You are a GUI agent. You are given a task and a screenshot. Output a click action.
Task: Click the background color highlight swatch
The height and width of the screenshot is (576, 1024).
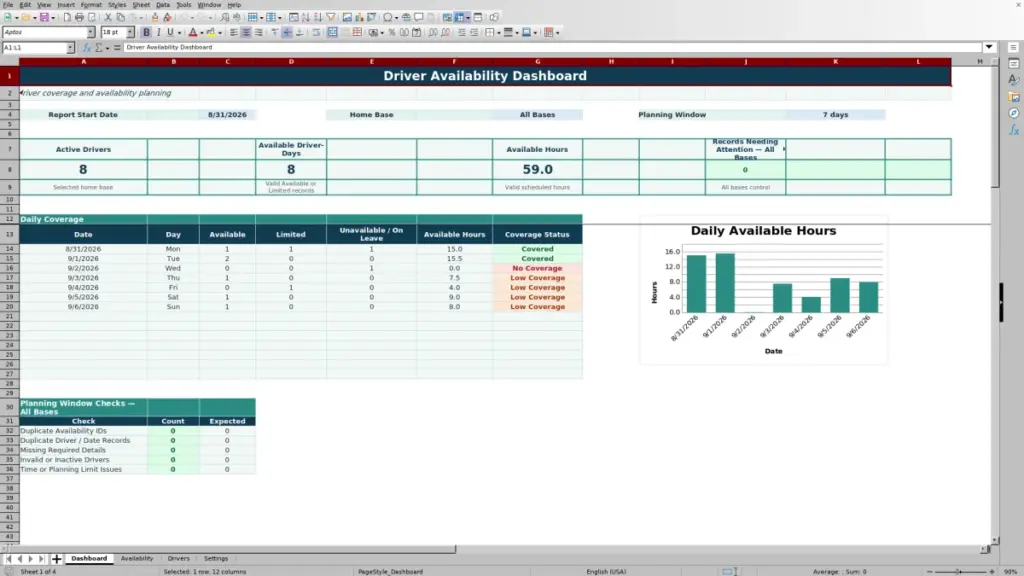[210, 32]
